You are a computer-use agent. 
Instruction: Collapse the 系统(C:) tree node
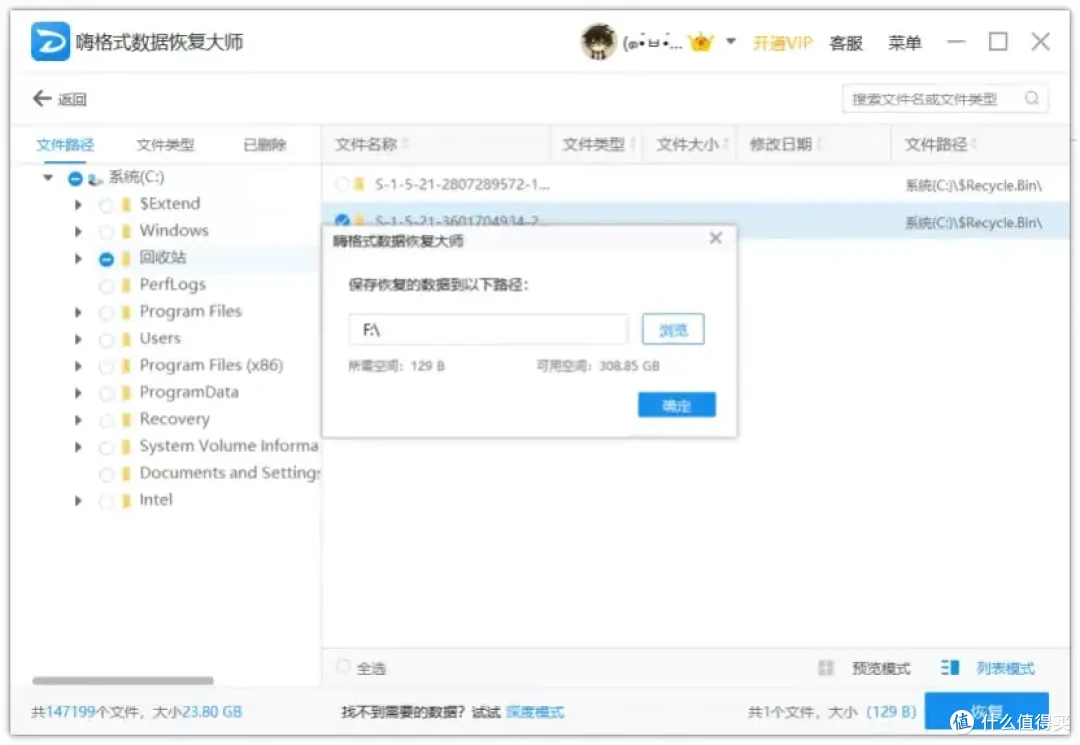(48, 178)
